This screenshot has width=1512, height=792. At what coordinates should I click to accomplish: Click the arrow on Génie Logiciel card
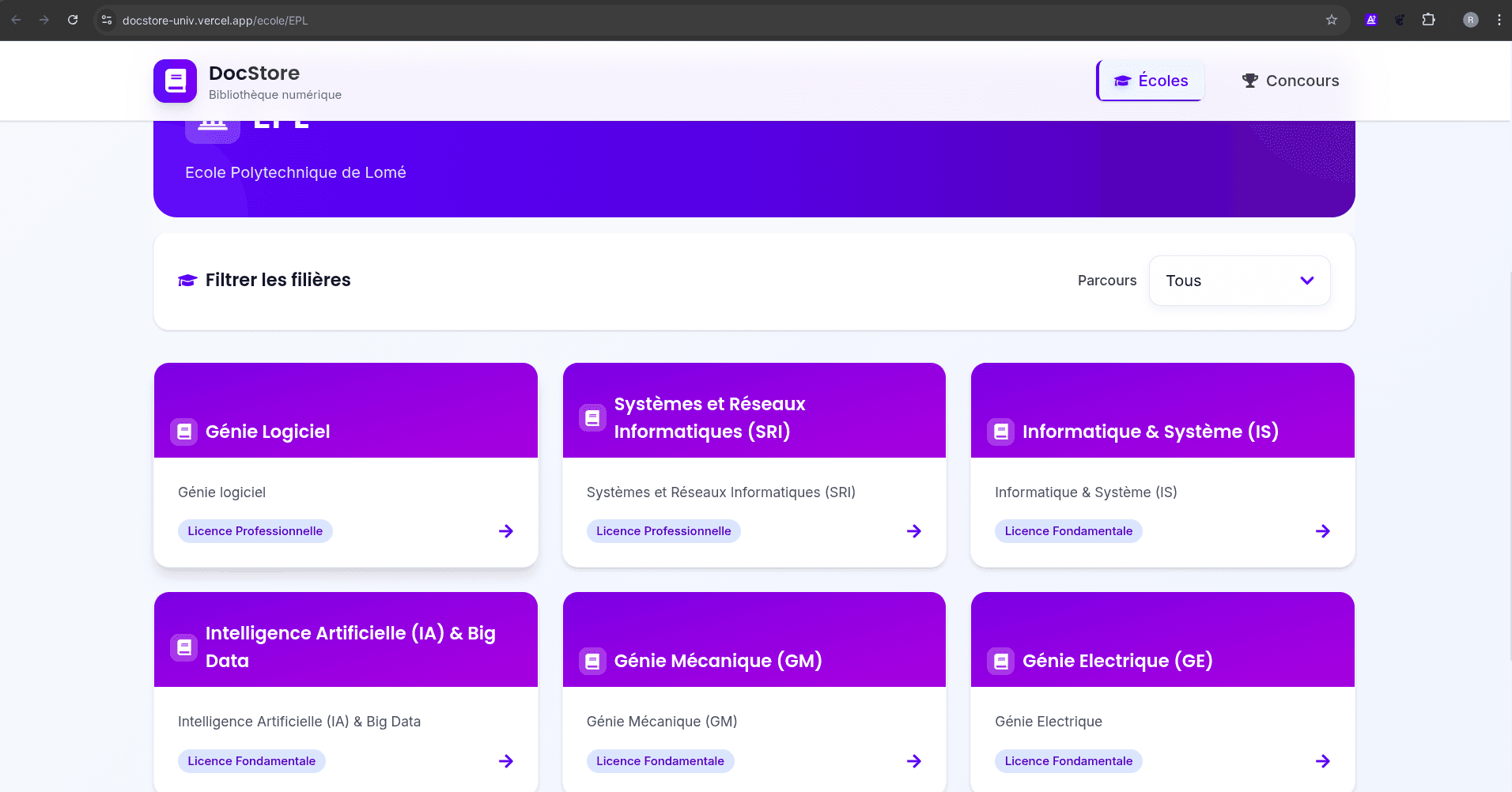tap(506, 531)
